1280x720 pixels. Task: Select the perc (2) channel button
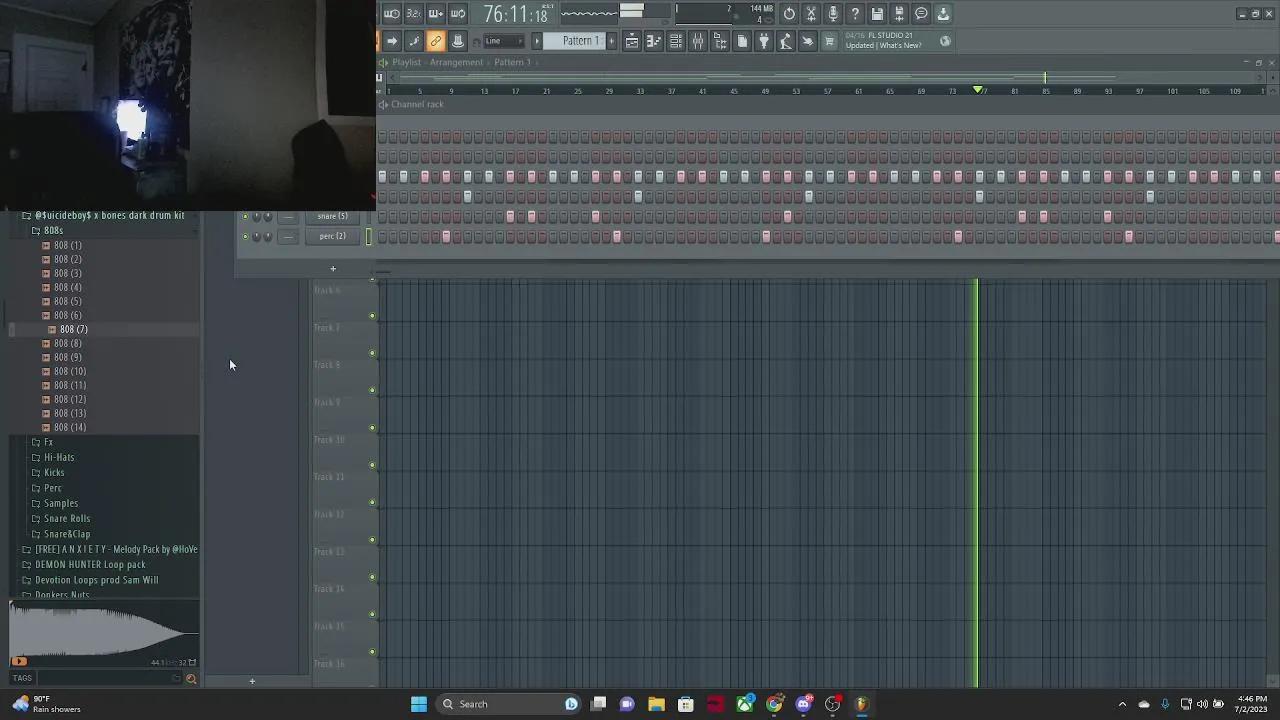click(x=333, y=236)
